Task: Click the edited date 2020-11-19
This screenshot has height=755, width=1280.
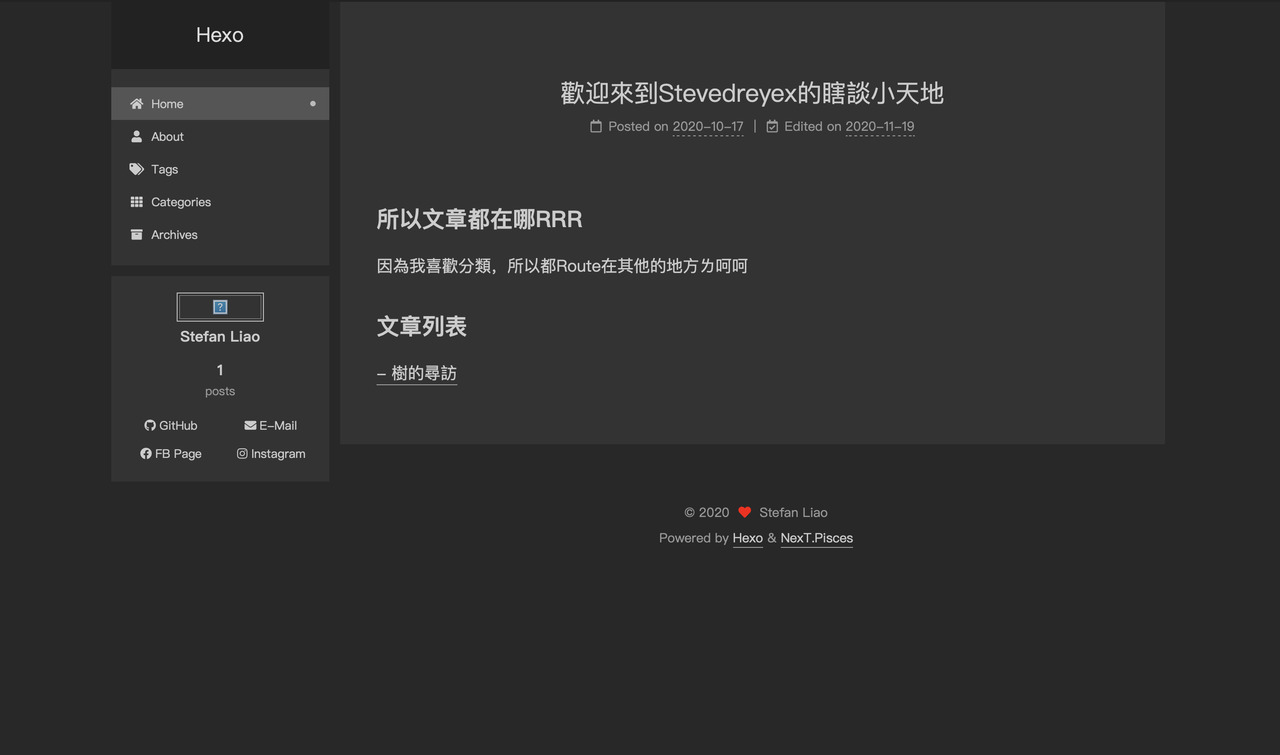Action: pos(880,126)
